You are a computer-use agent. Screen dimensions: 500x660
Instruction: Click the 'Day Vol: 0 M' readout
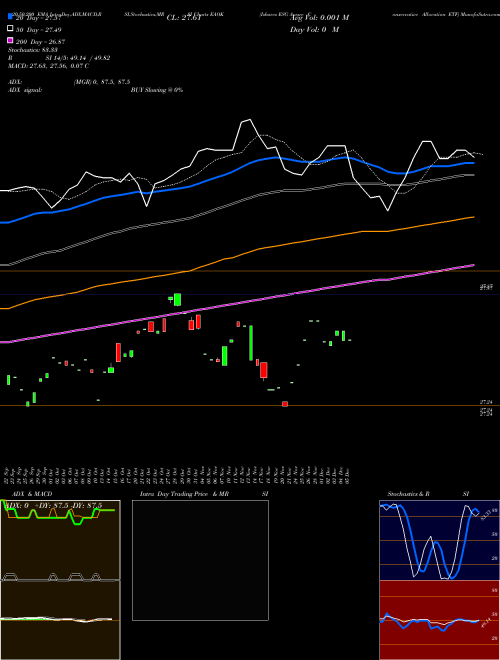point(315,29)
